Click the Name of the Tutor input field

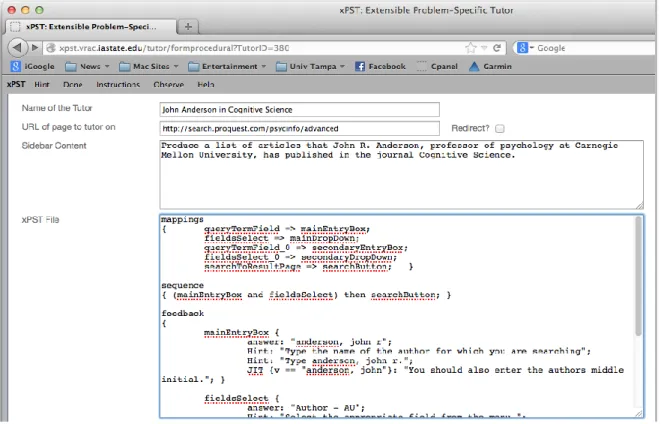(299, 110)
